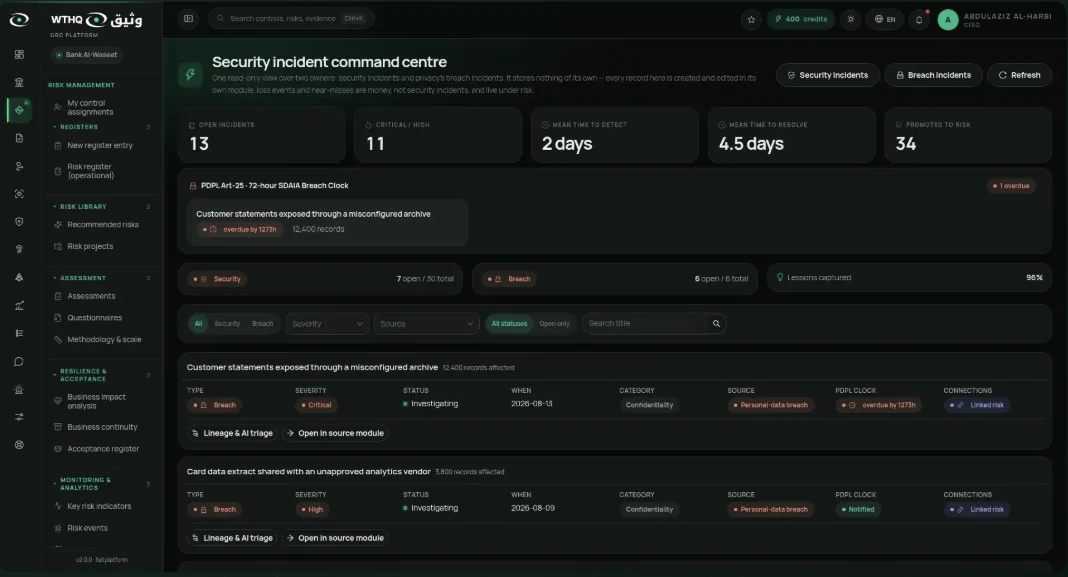Select the All incident type filter
This screenshot has width=1068, height=577.
(x=198, y=324)
